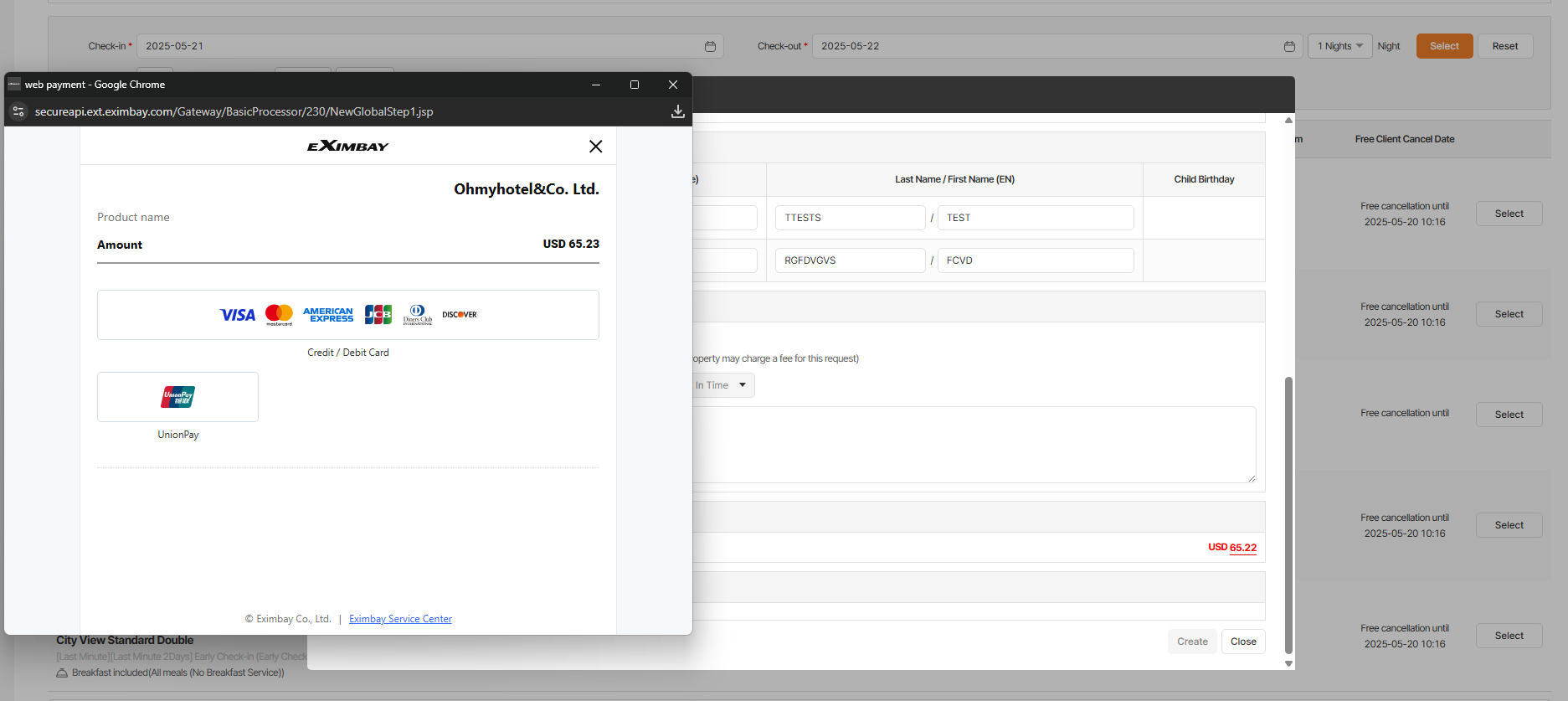Click the Reset button
This screenshot has width=1568, height=701.
[1504, 46]
